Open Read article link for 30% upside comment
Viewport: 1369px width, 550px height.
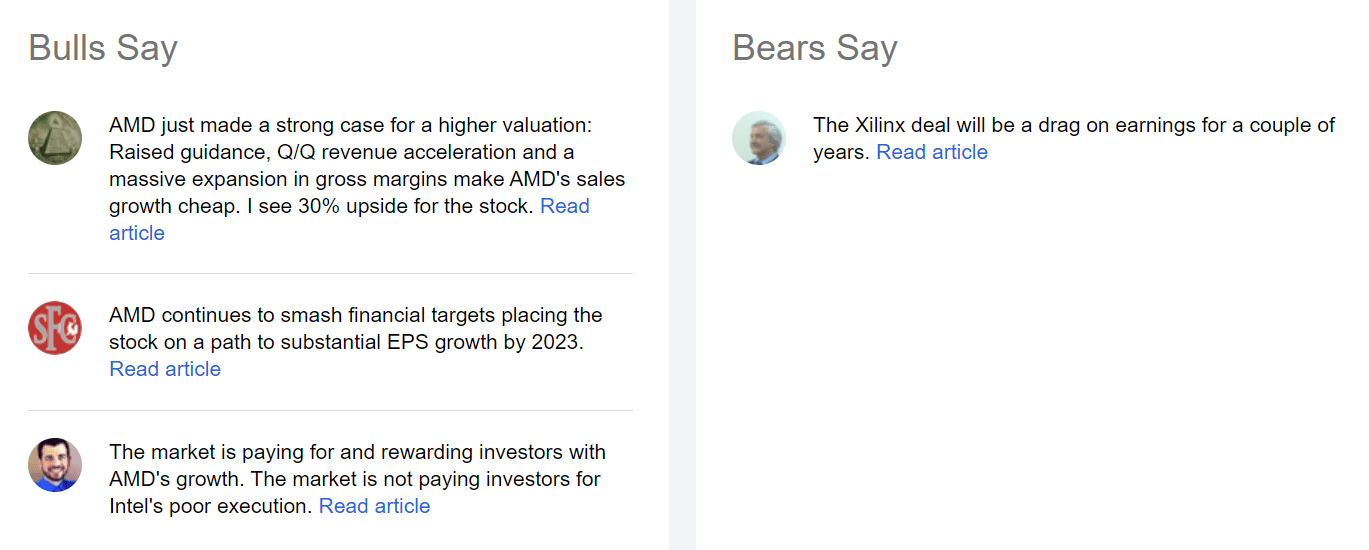tap(564, 207)
